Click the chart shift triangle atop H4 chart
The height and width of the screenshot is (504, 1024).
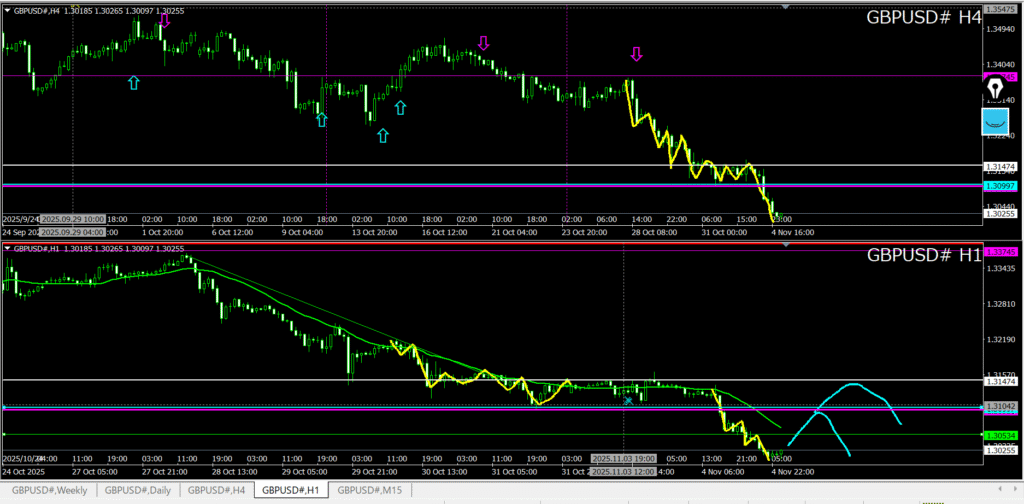click(785, 7)
